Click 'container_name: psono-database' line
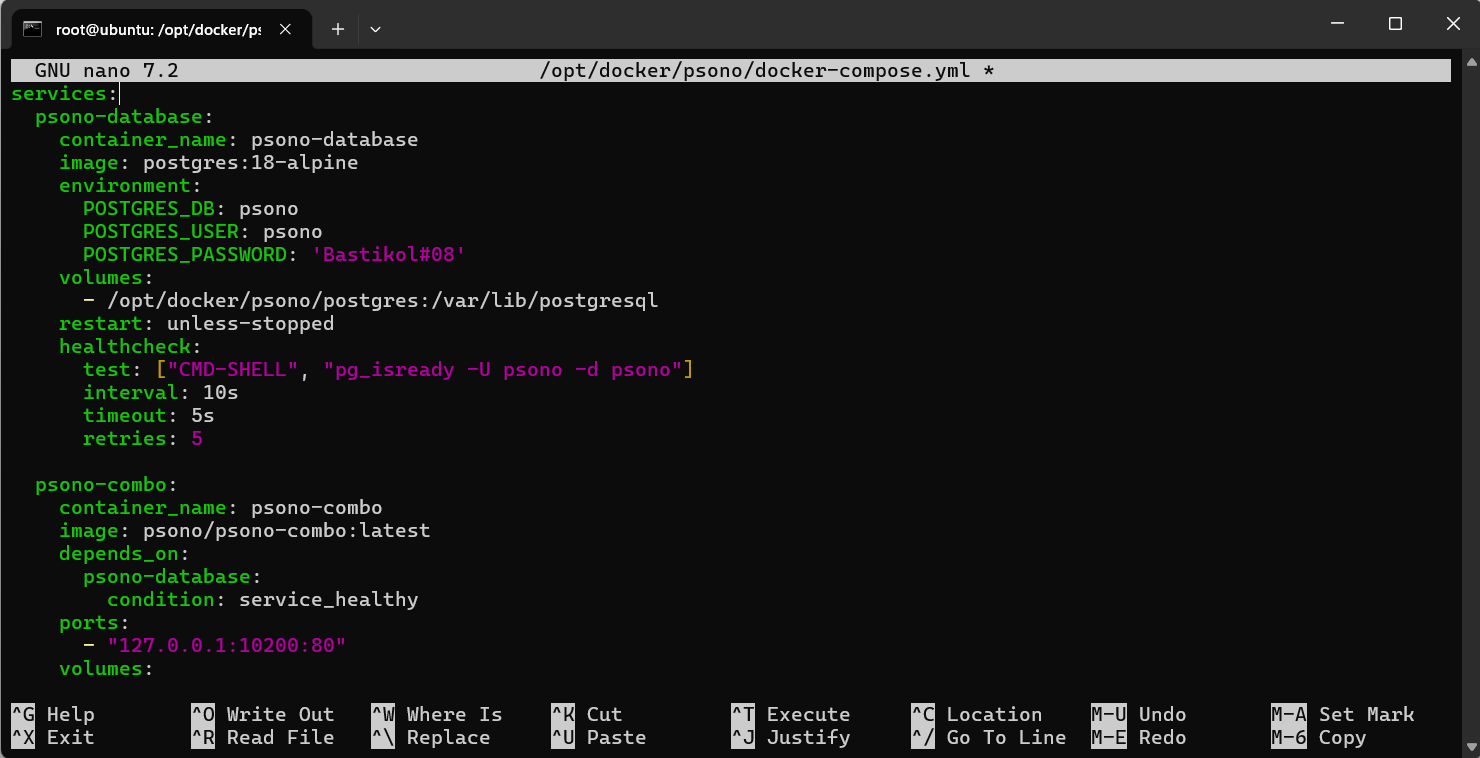 tap(238, 140)
